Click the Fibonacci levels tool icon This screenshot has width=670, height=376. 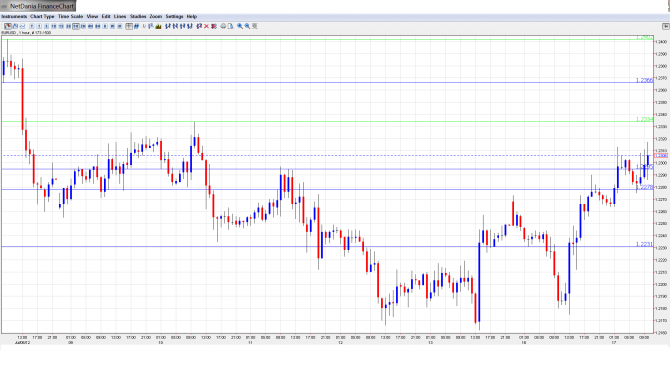(x=150, y=26)
